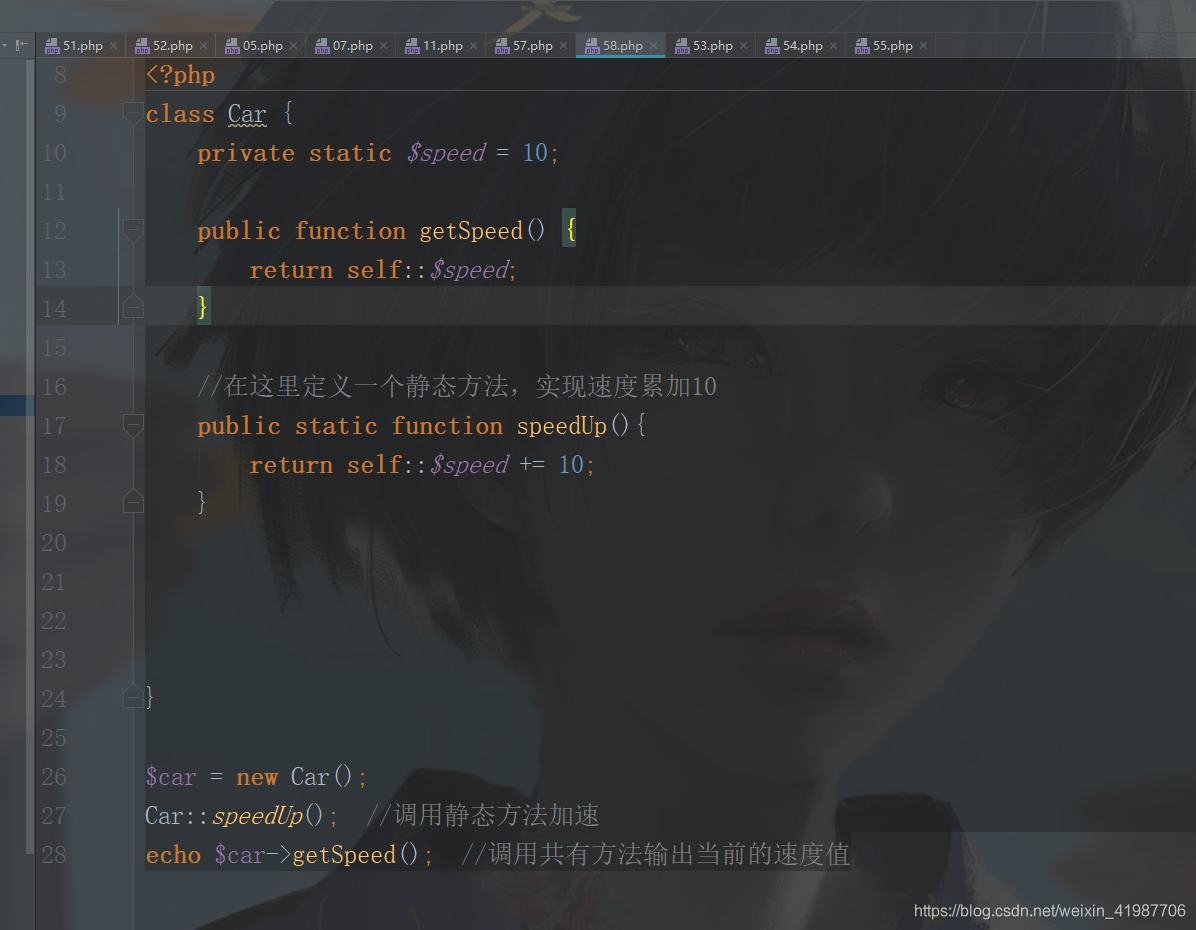
Task: Click the $car variable on line 26
Action: point(171,777)
